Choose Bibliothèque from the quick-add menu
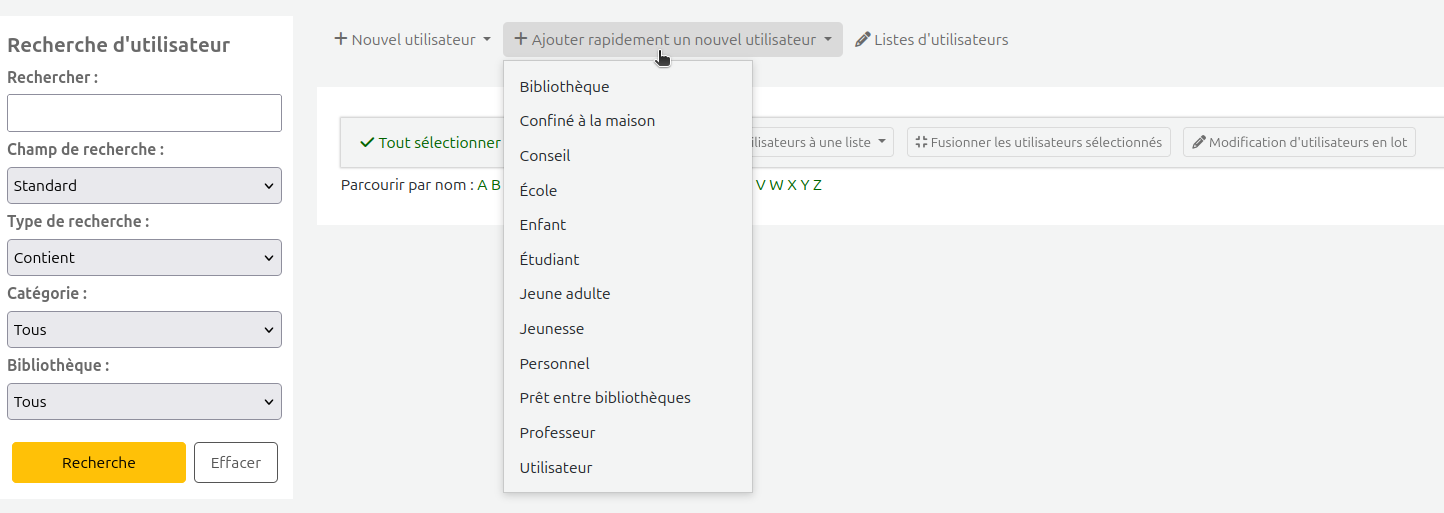Viewport: 1444px width, 513px height. 628,87
